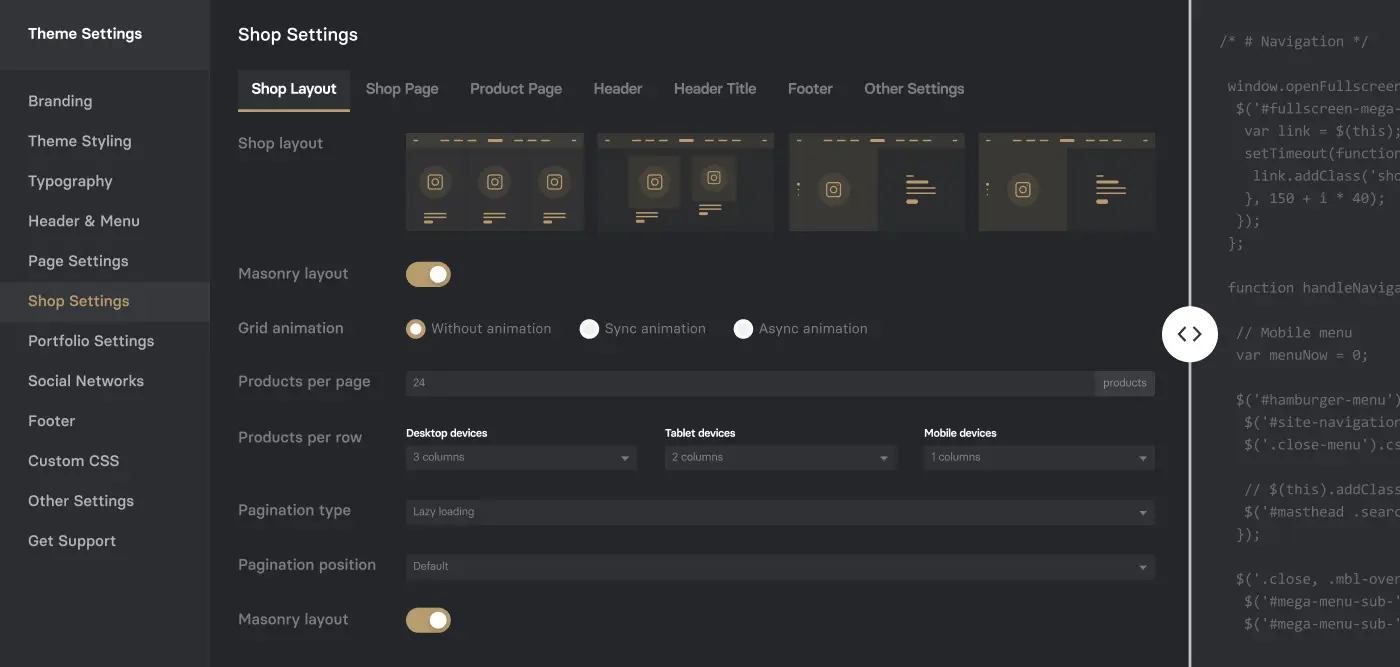
Task: Open the Mobile devices columns dropdown
Action: tap(1038, 458)
